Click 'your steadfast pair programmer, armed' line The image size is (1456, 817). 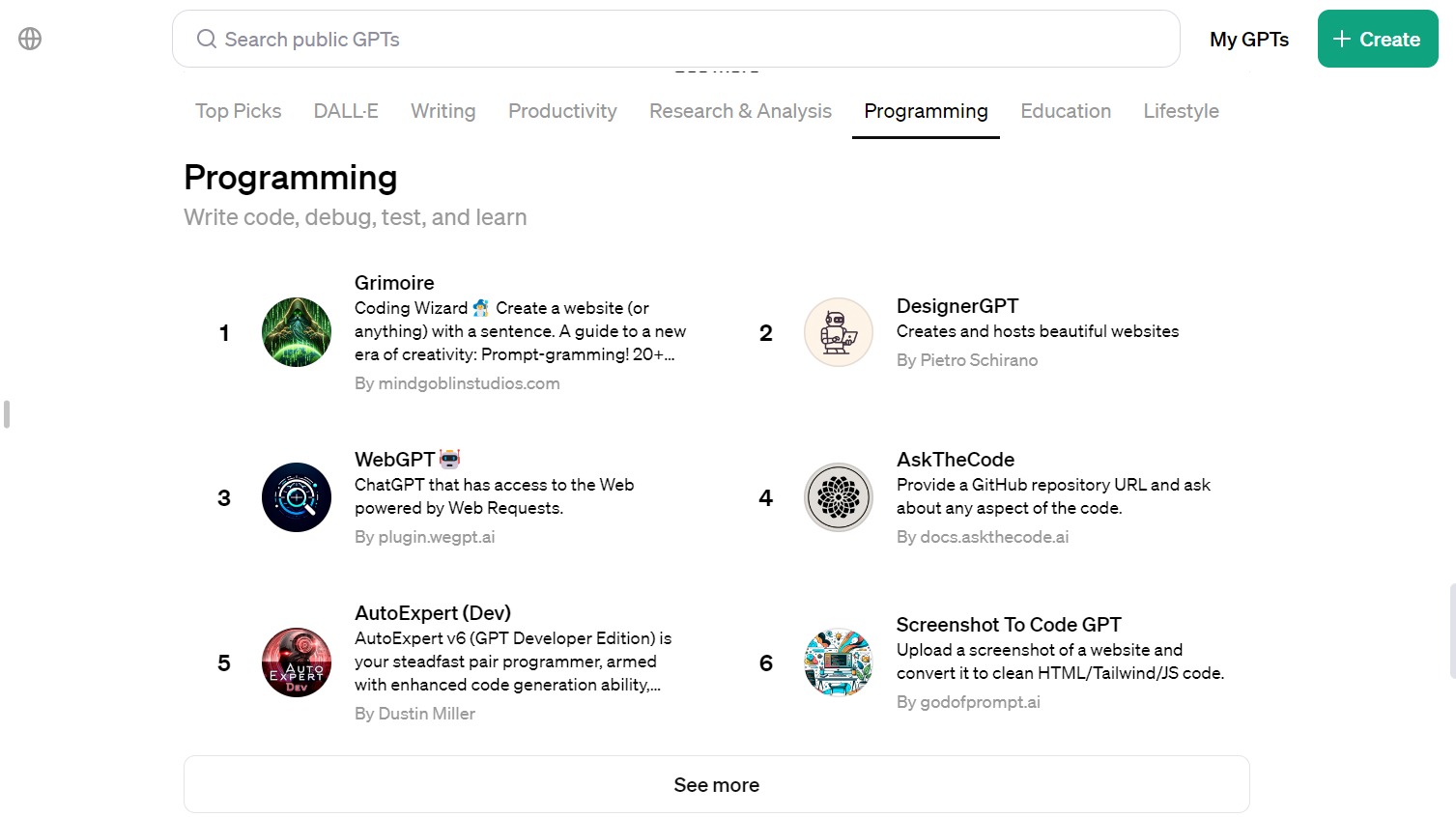(x=505, y=662)
